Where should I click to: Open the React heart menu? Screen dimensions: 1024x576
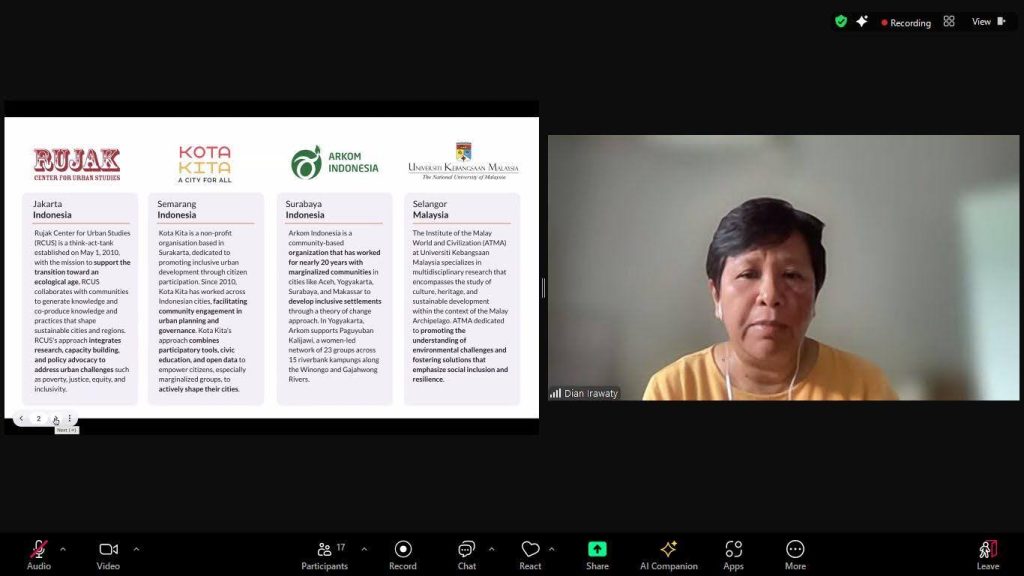click(530, 555)
